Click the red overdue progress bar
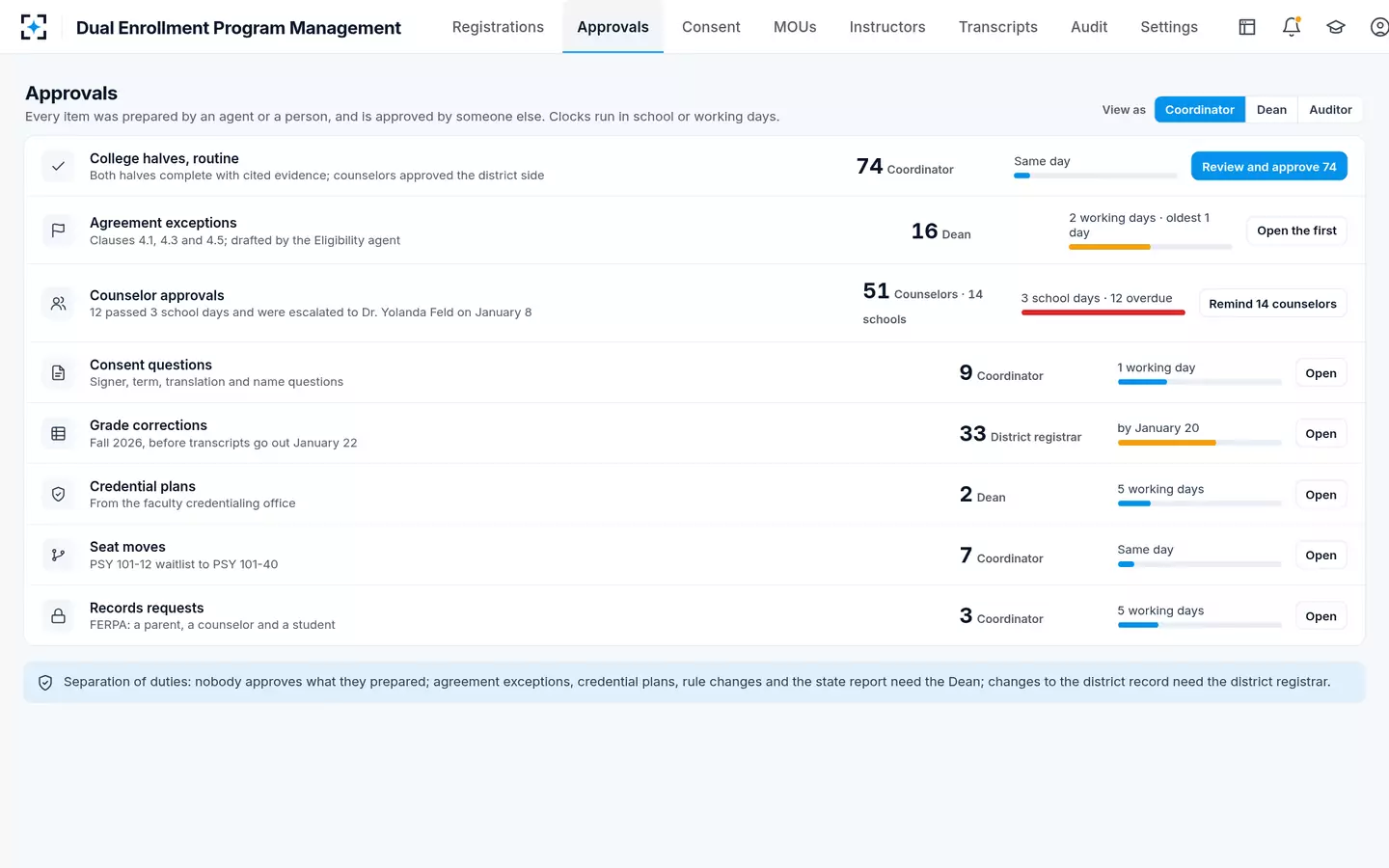The image size is (1389, 868). coord(1103,312)
